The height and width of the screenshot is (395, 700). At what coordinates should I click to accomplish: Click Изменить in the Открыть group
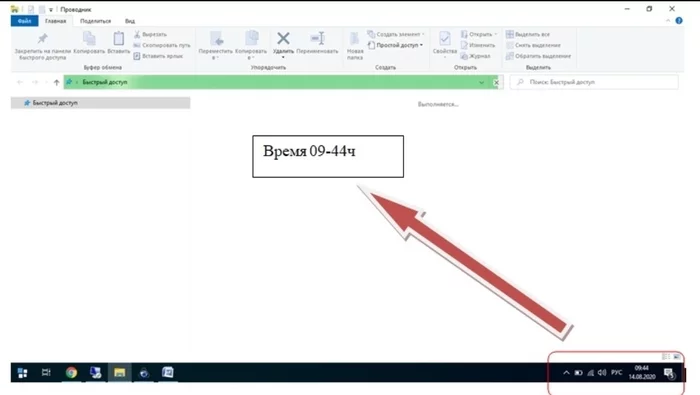pyautogui.click(x=478, y=45)
